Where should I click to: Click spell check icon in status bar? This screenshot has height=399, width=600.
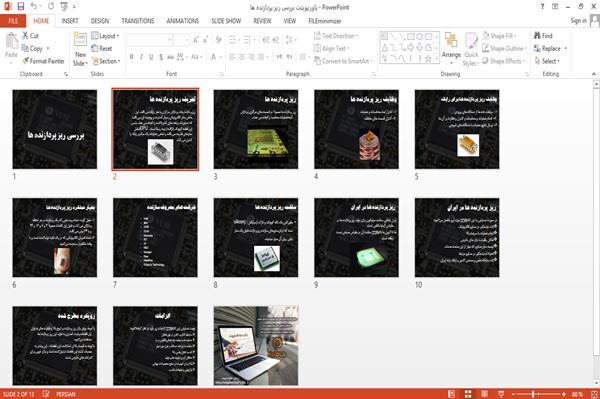46,394
